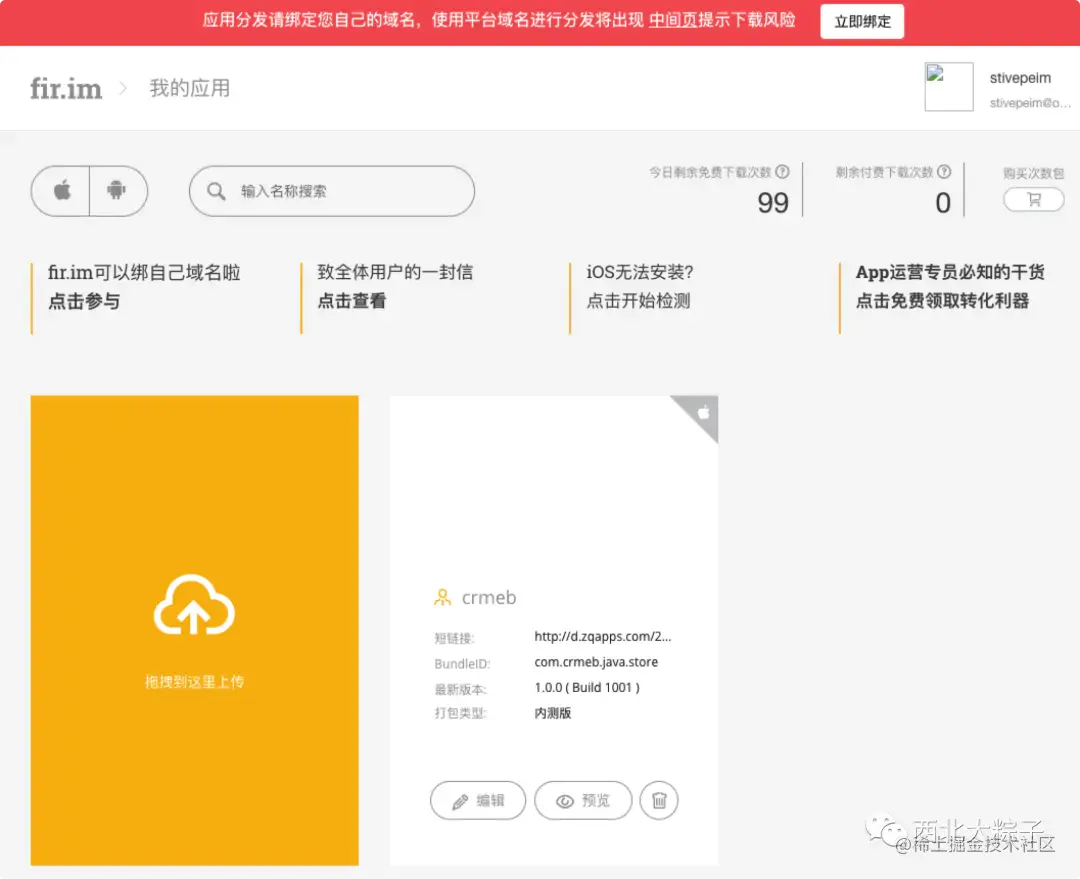Click the cloud upload icon

pos(194,606)
